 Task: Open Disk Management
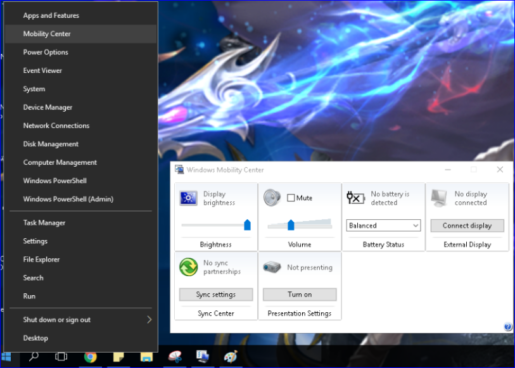coord(80,144)
